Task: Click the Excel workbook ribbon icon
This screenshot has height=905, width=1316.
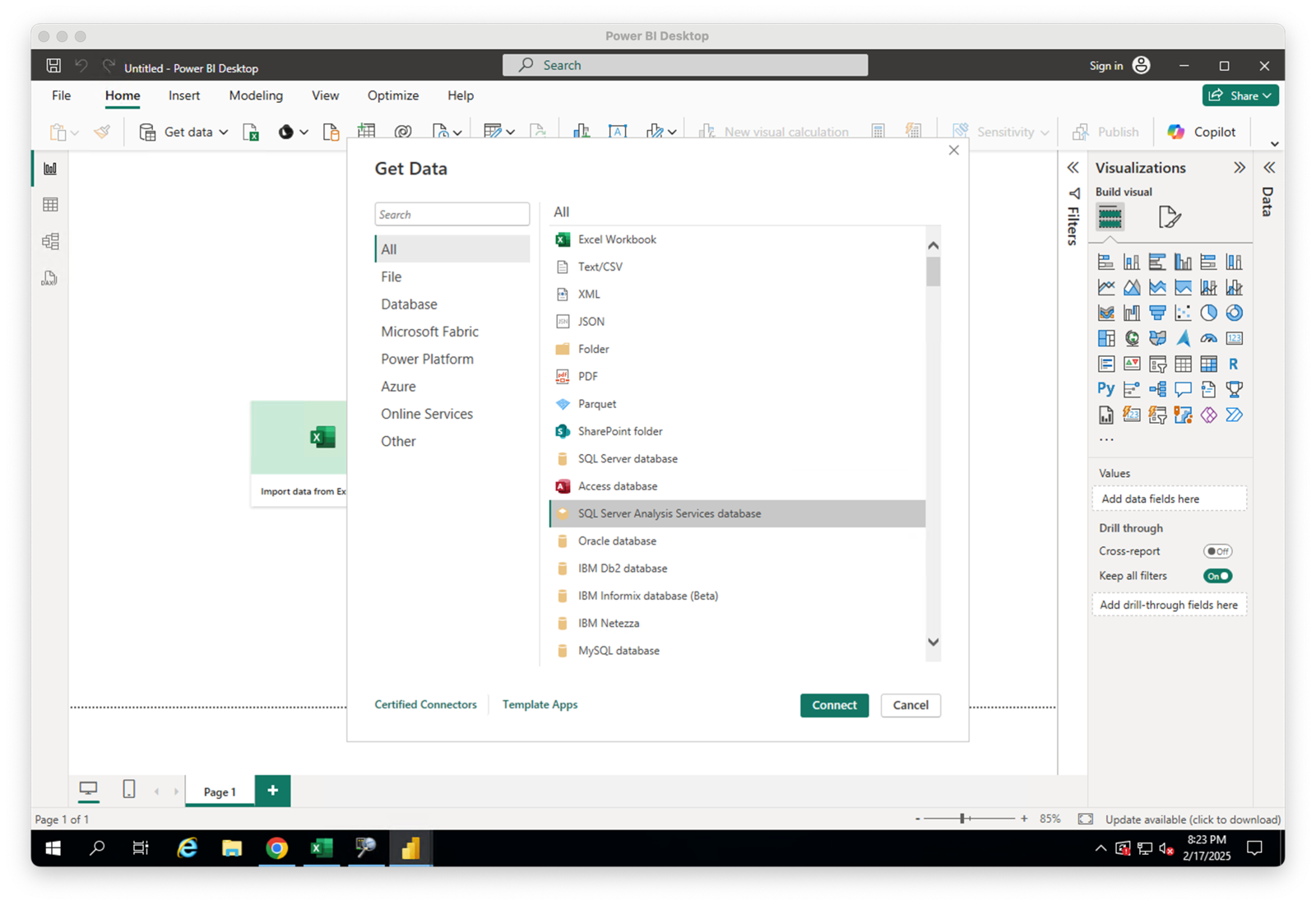Action: [x=251, y=132]
